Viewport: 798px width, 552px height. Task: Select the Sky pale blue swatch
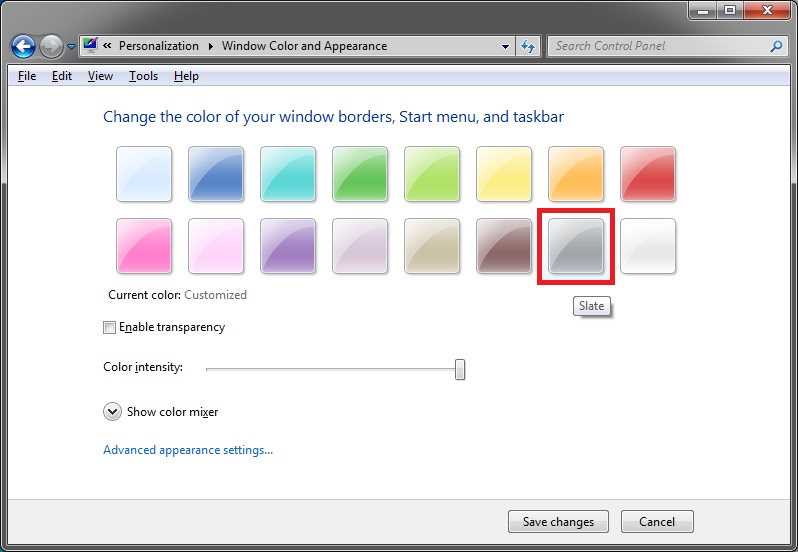(144, 174)
